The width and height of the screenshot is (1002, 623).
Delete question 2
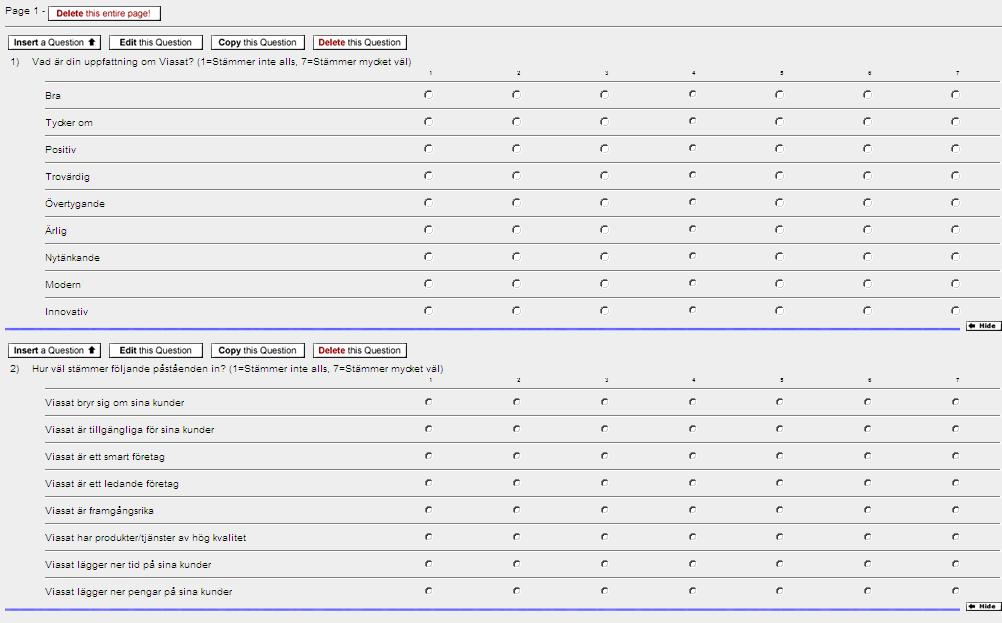pyautogui.click(x=360, y=351)
